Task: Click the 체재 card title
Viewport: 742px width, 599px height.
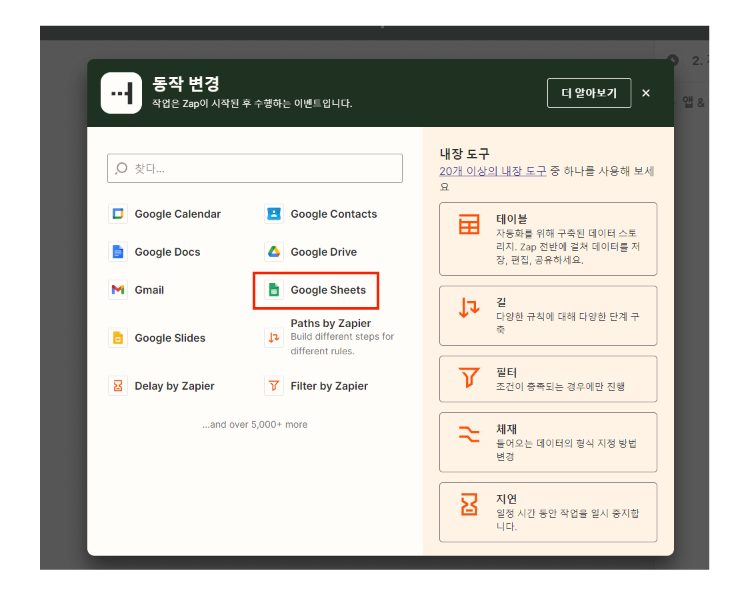Action: 506,429
